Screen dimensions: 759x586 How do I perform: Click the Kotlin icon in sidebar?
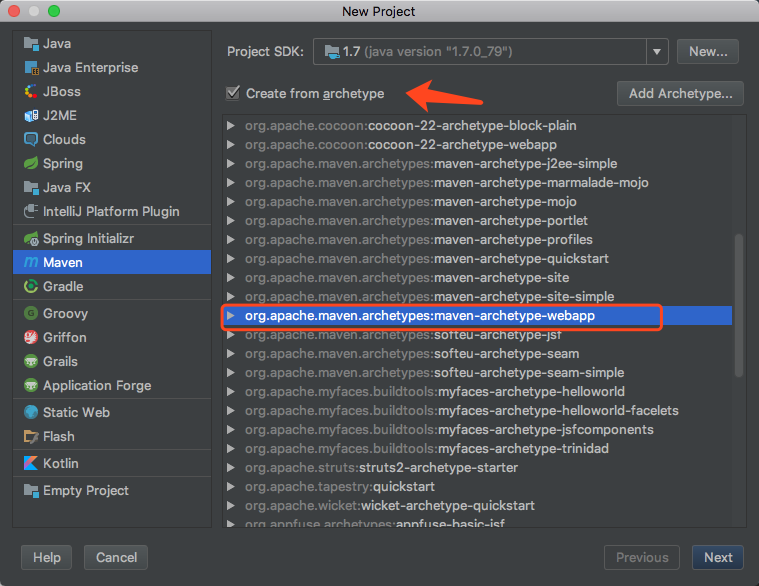(30, 464)
